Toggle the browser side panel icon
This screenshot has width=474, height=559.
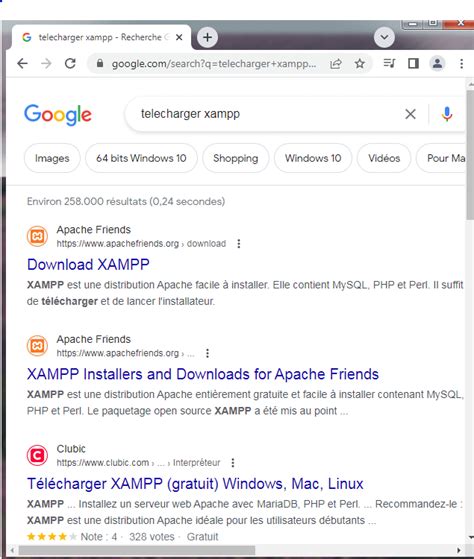(413, 63)
